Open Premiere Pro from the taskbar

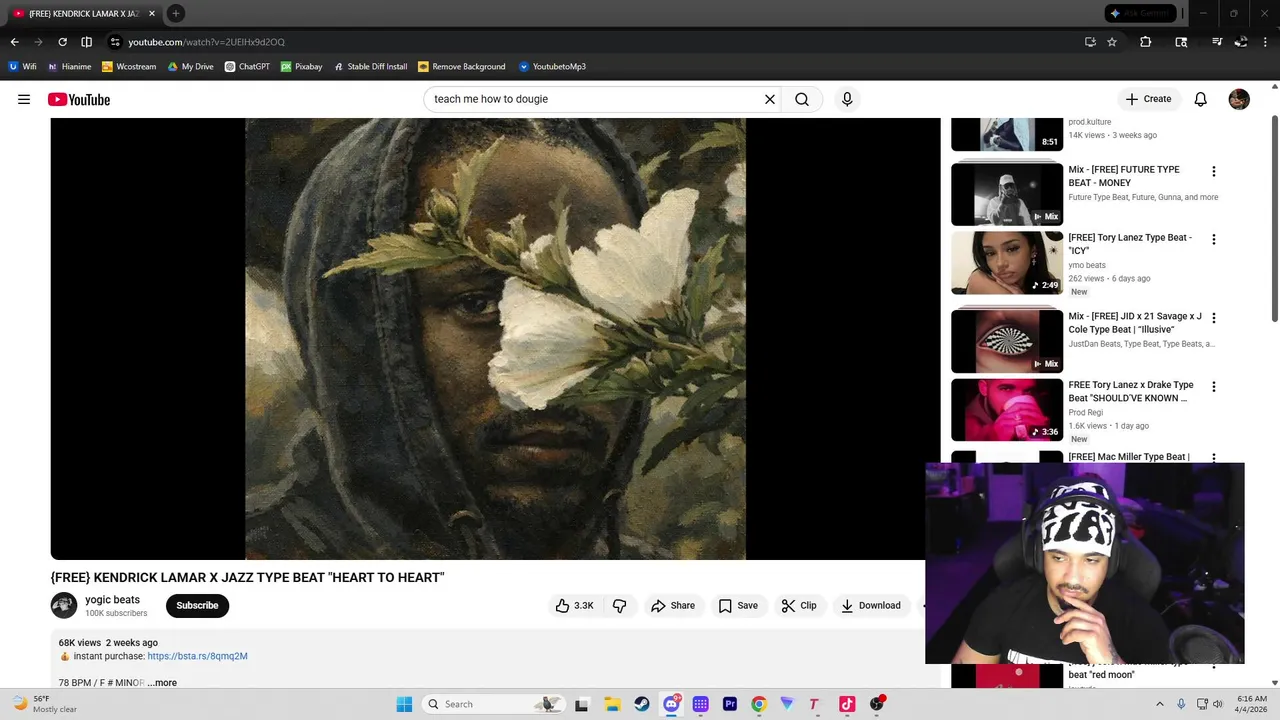pyautogui.click(x=730, y=704)
